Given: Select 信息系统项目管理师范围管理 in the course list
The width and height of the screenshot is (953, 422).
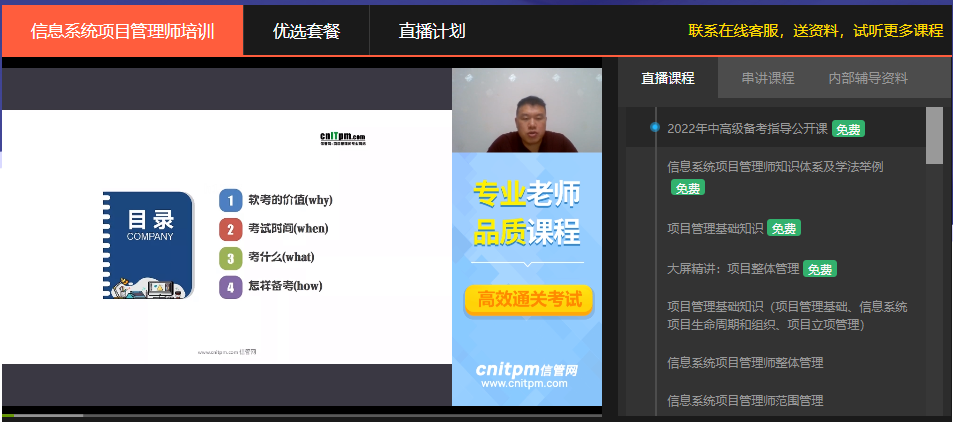Looking at the screenshot, I should click(745, 401).
